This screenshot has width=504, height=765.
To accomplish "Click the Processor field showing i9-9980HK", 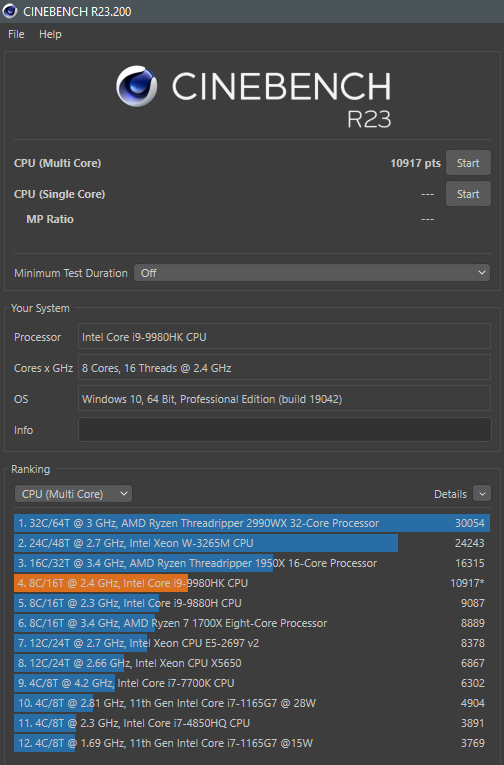I will pyautogui.click(x=284, y=337).
